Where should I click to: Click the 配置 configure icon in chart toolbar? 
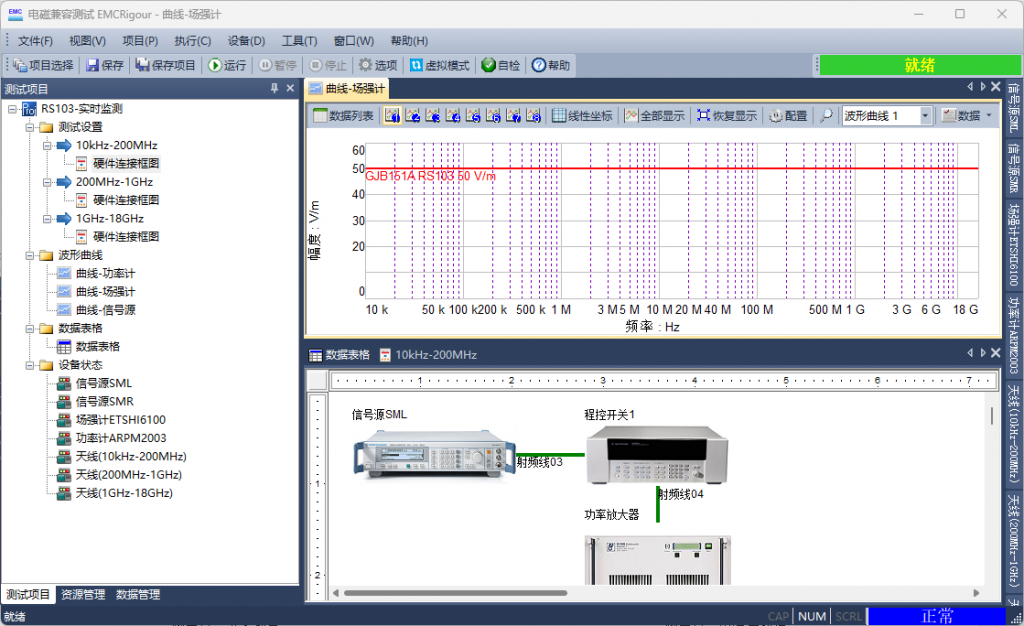coord(788,116)
